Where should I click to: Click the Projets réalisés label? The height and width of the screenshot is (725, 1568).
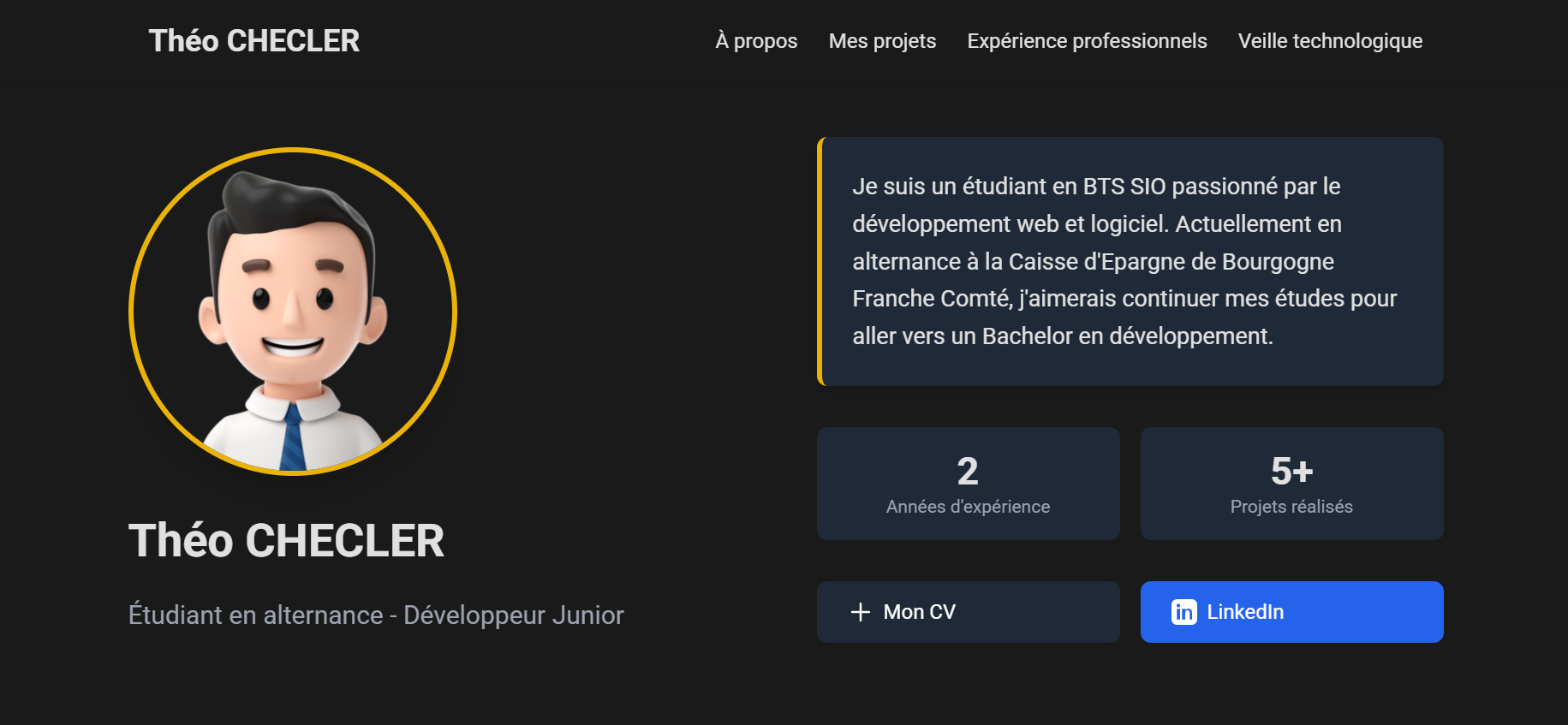1291,507
